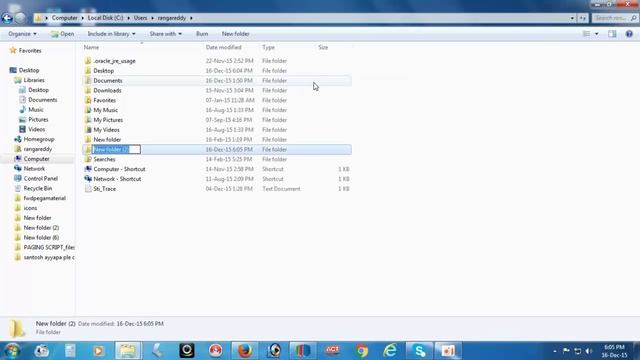Click the volume speaker icon in system tray
This screenshot has height=360, width=640.
tap(589, 351)
